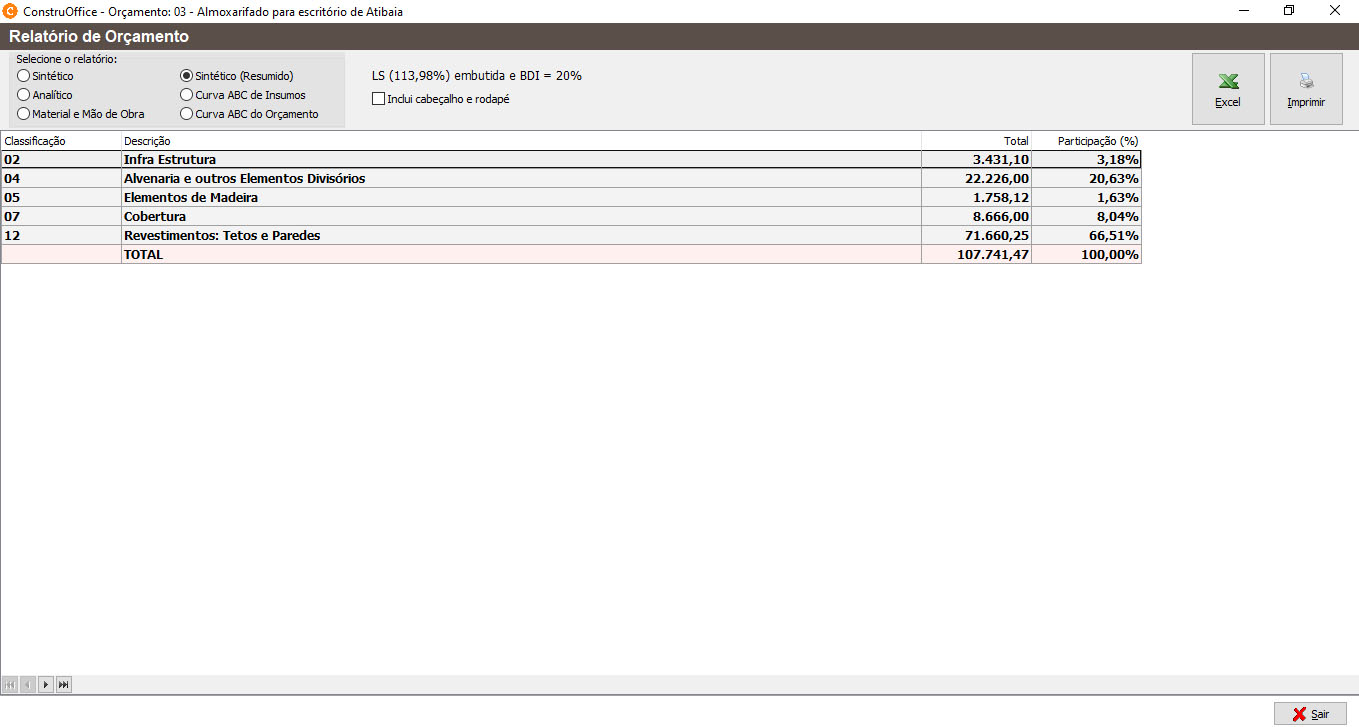Select the Elementos de Madeira row

[x=570, y=197]
